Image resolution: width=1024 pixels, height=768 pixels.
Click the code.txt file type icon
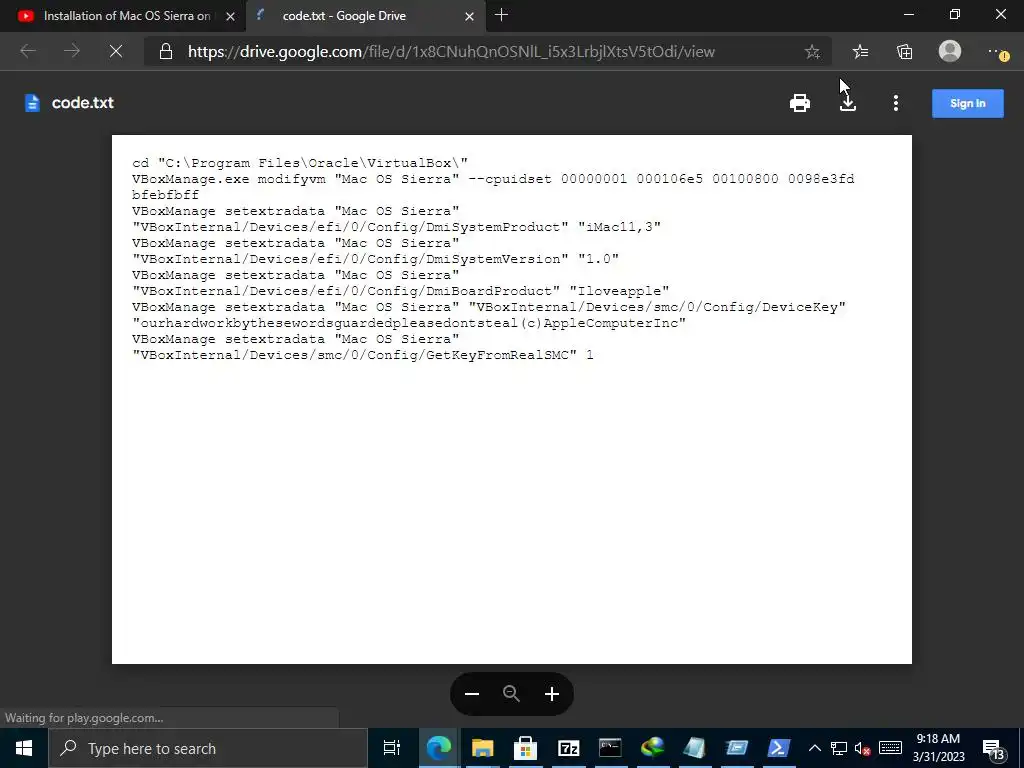click(x=32, y=103)
